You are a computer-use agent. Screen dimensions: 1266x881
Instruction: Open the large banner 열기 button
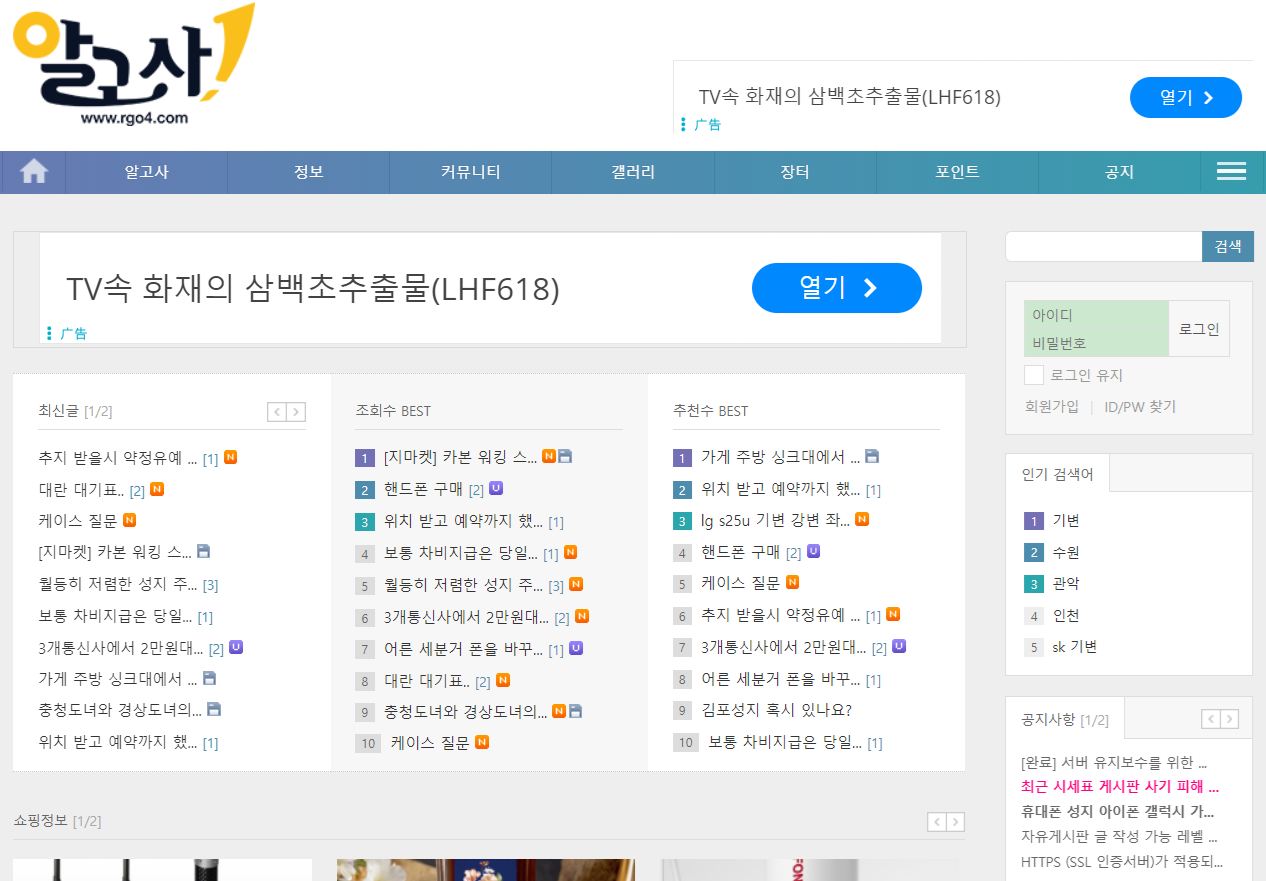point(836,288)
